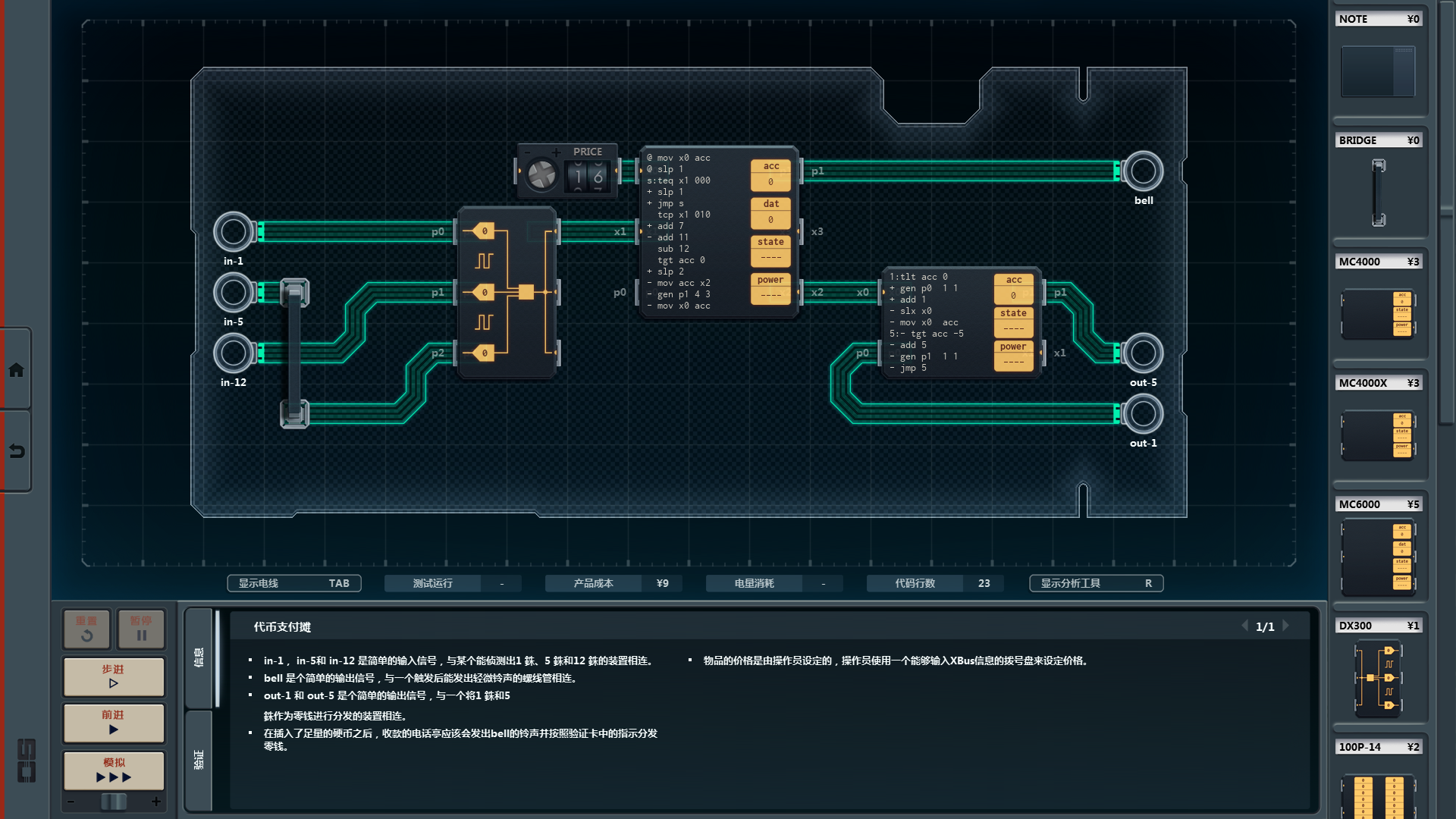Open the 信息 info tab
This screenshot has width=1456, height=819.
pyautogui.click(x=199, y=657)
